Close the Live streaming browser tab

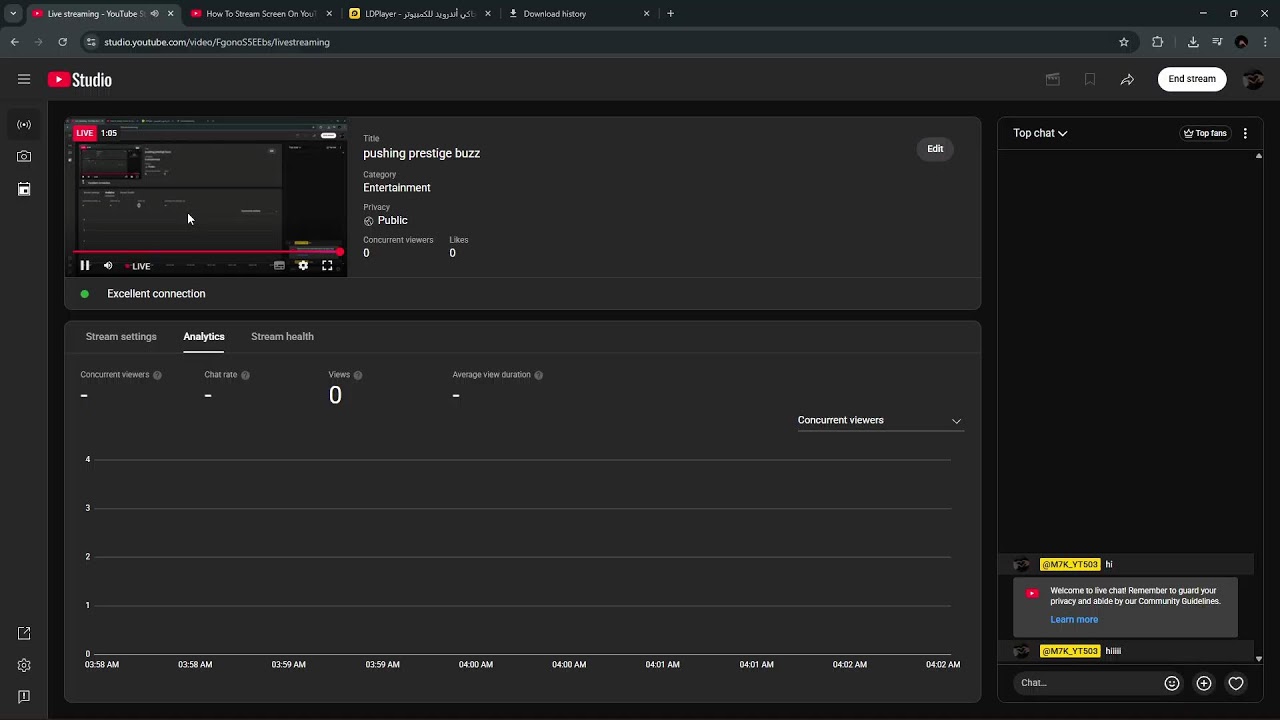click(170, 14)
